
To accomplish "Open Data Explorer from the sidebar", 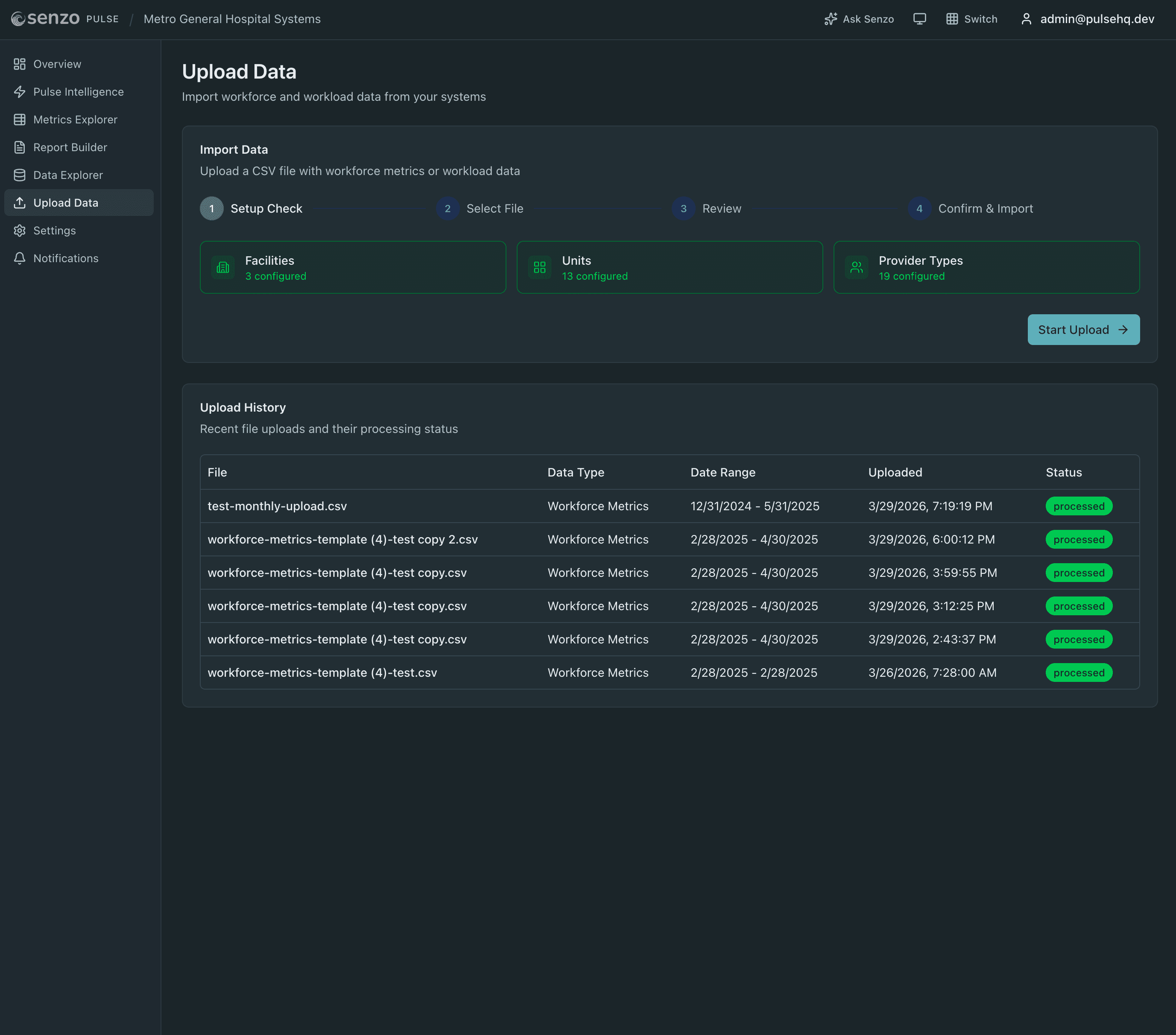I will click(68, 174).
